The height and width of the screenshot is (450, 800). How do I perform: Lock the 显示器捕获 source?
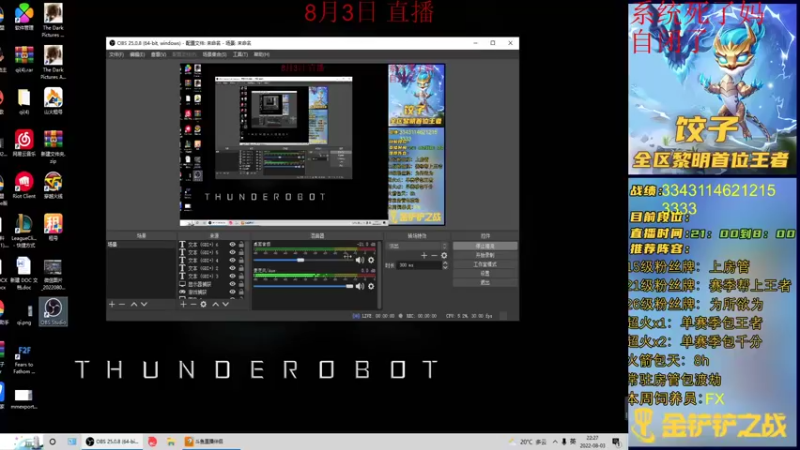click(x=241, y=284)
